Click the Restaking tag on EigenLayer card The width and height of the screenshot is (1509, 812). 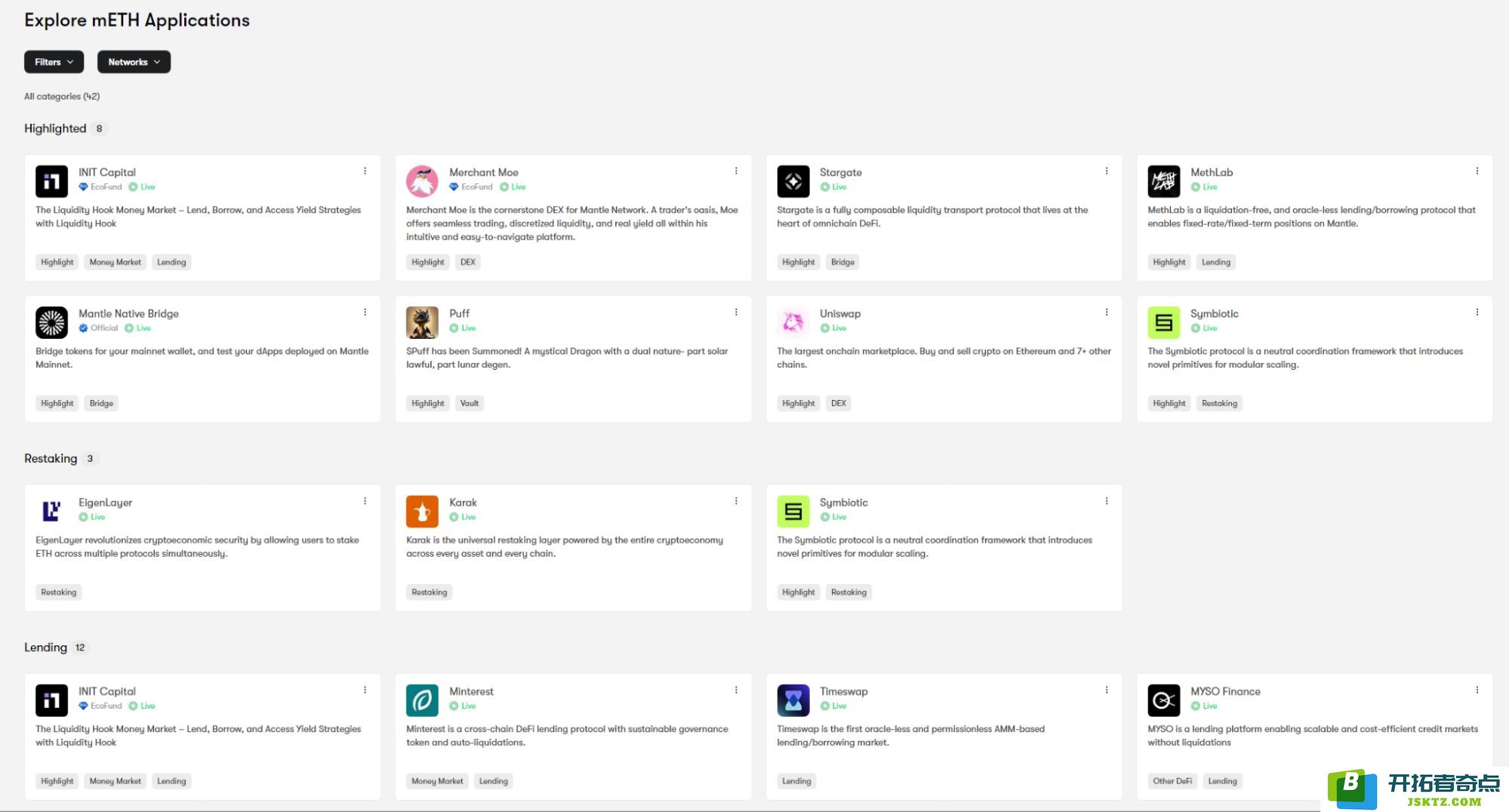click(x=59, y=592)
